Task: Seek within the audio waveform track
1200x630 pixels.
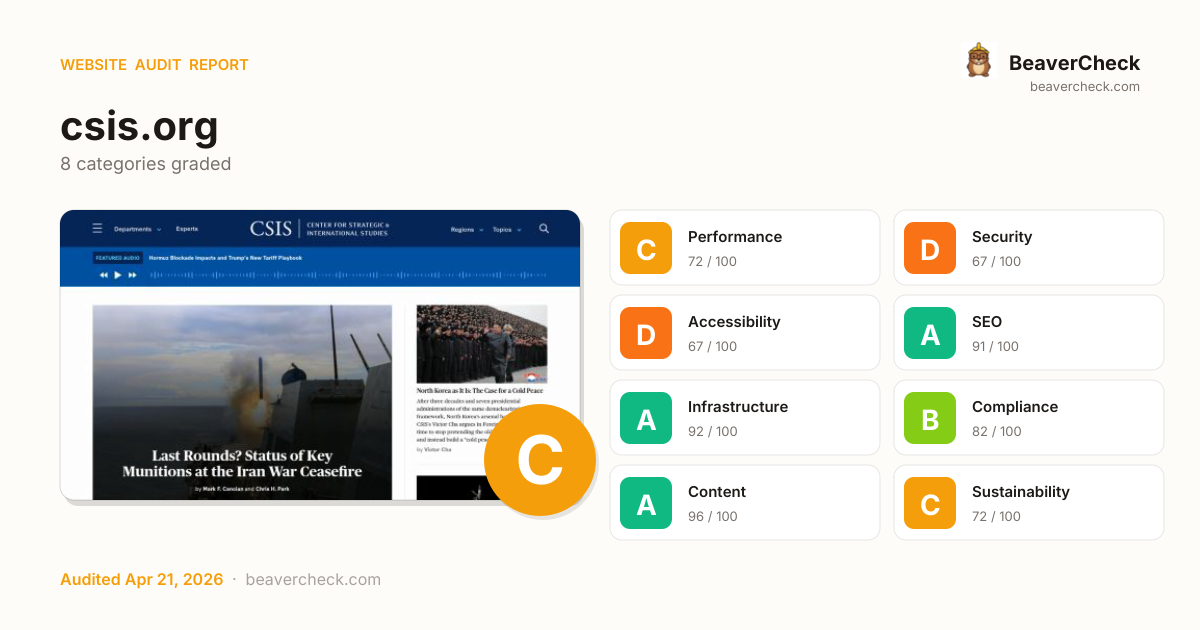Action: click(350, 275)
